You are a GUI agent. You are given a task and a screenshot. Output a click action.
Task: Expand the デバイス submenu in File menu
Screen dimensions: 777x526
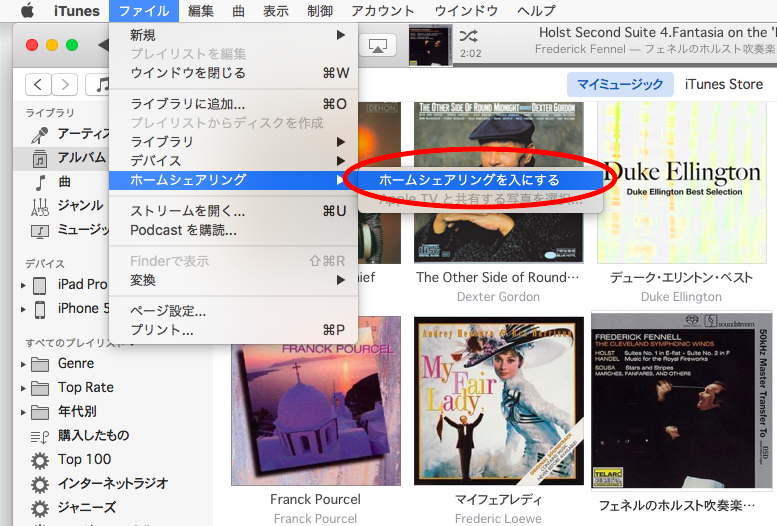[233, 161]
